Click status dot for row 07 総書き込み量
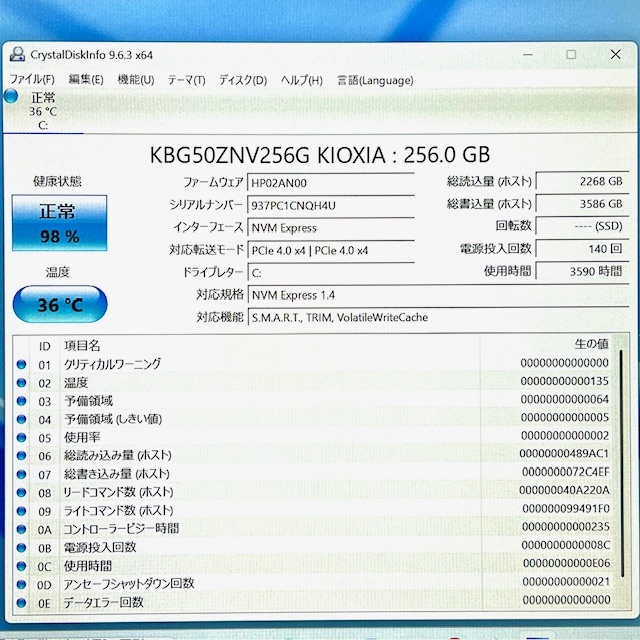640x640 pixels. [22, 474]
